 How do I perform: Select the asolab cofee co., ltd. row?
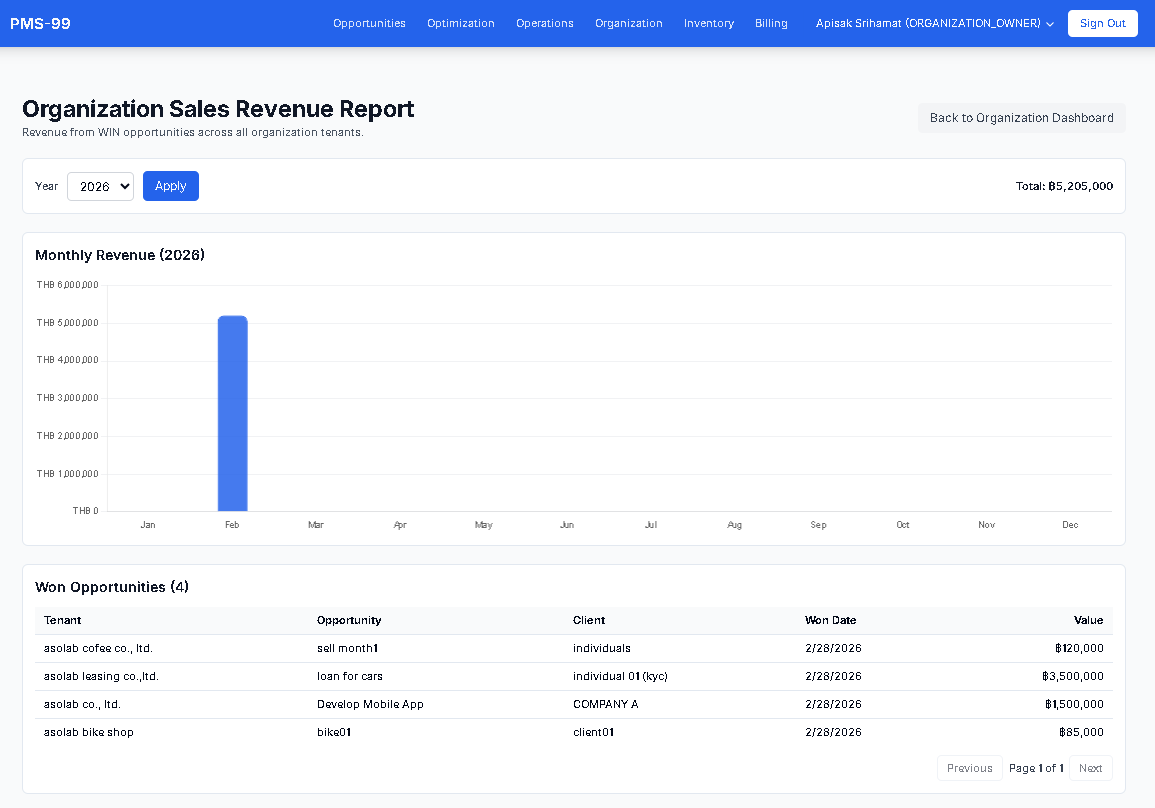(x=98, y=648)
